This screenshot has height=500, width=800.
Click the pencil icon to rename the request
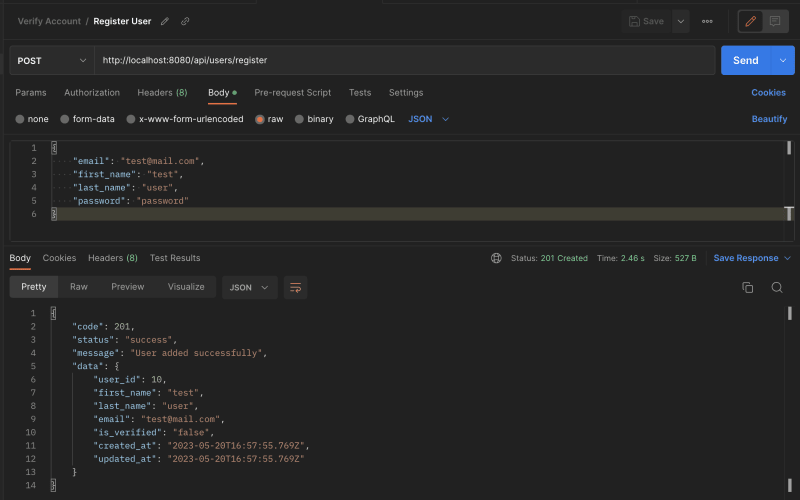165,21
